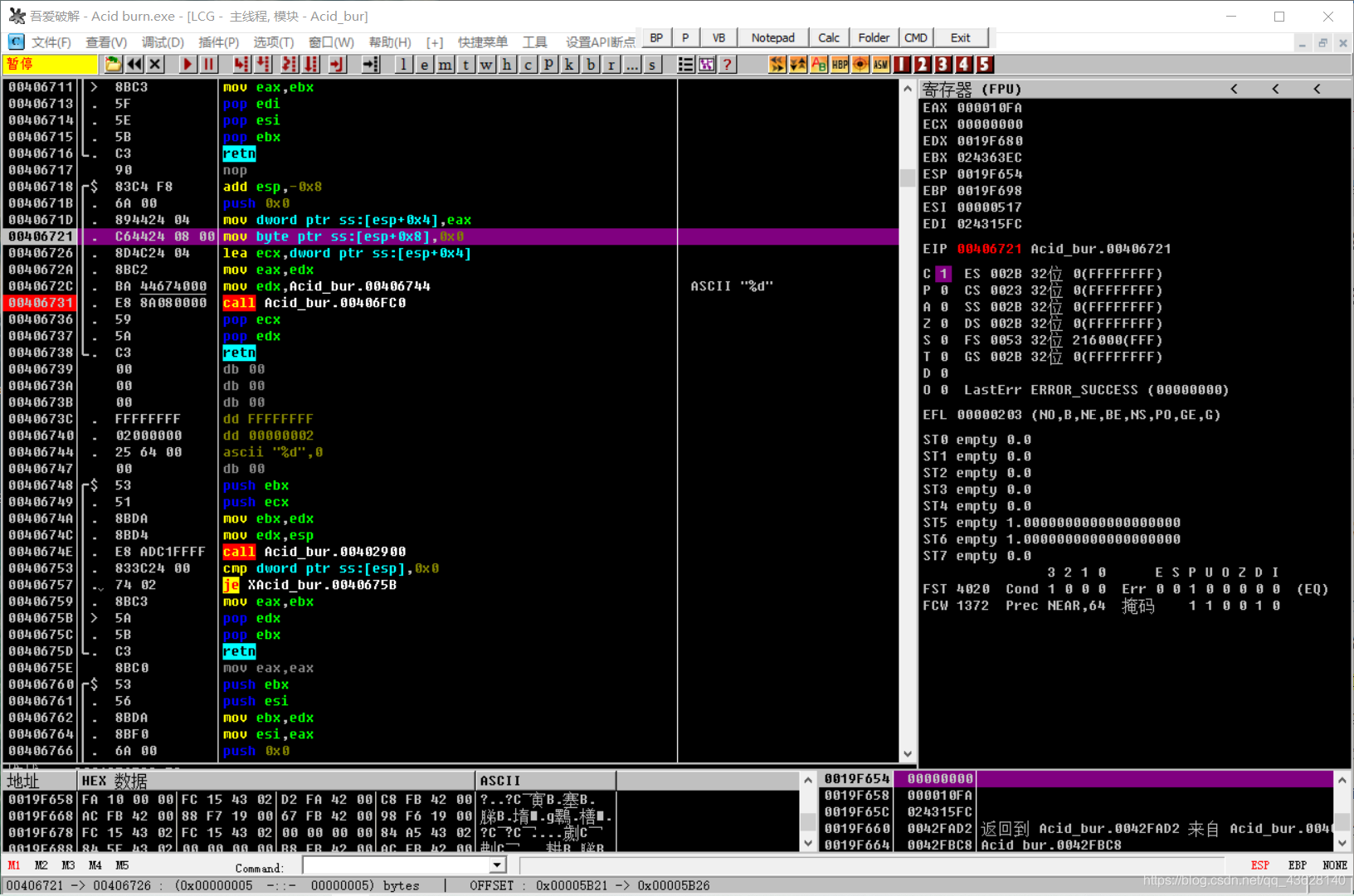Click the Command input field
Image resolution: width=1354 pixels, height=896 pixels.
pyautogui.click(x=397, y=865)
